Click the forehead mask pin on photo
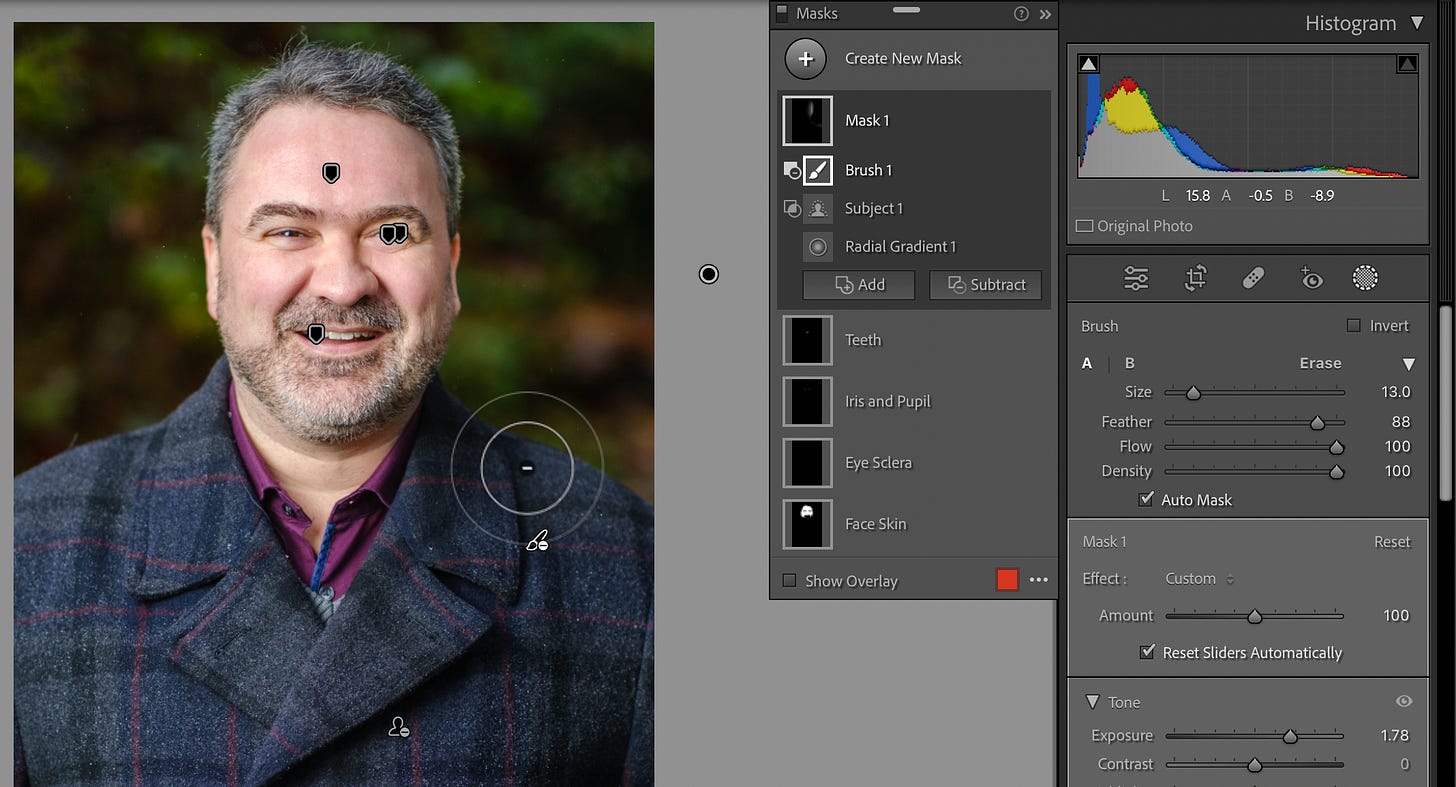Image resolution: width=1456 pixels, height=787 pixels. [x=331, y=174]
